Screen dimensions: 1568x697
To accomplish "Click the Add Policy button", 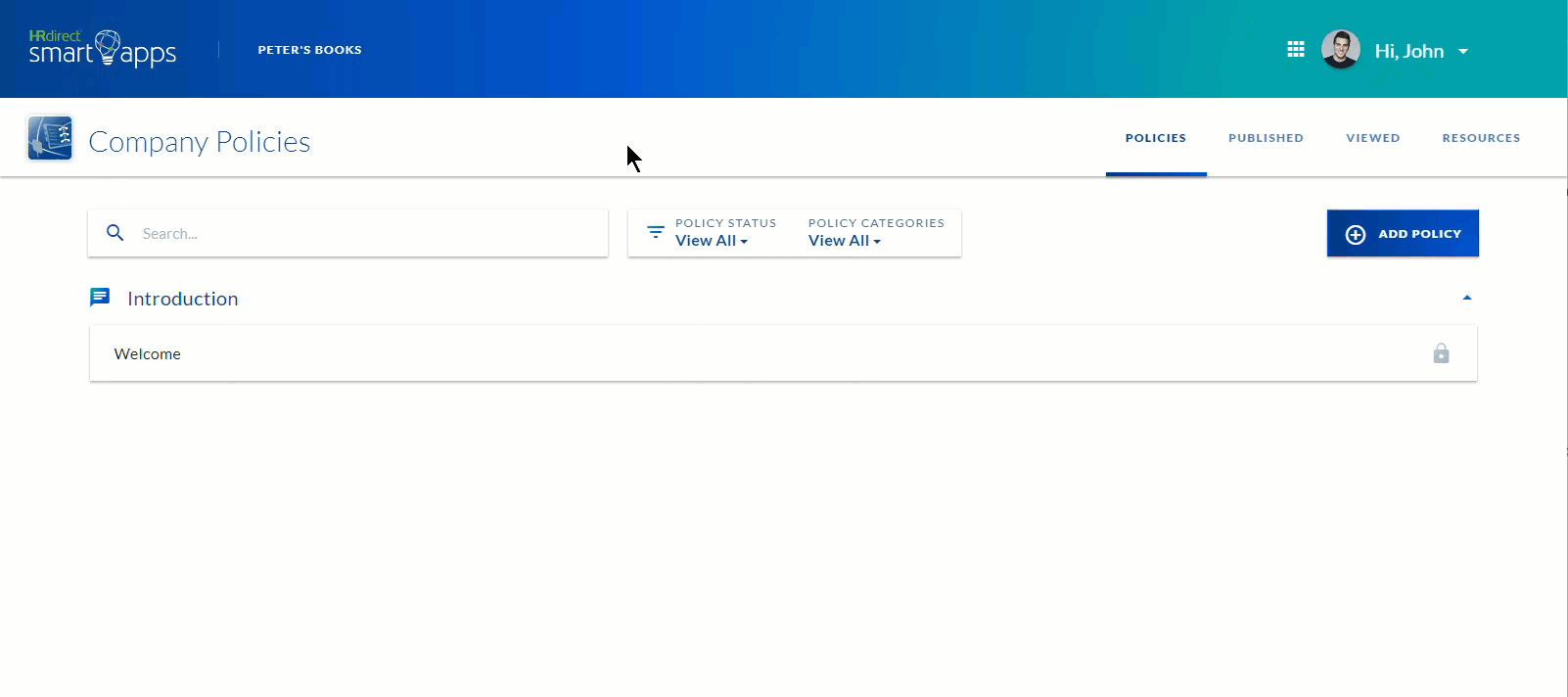I will coord(1403,233).
